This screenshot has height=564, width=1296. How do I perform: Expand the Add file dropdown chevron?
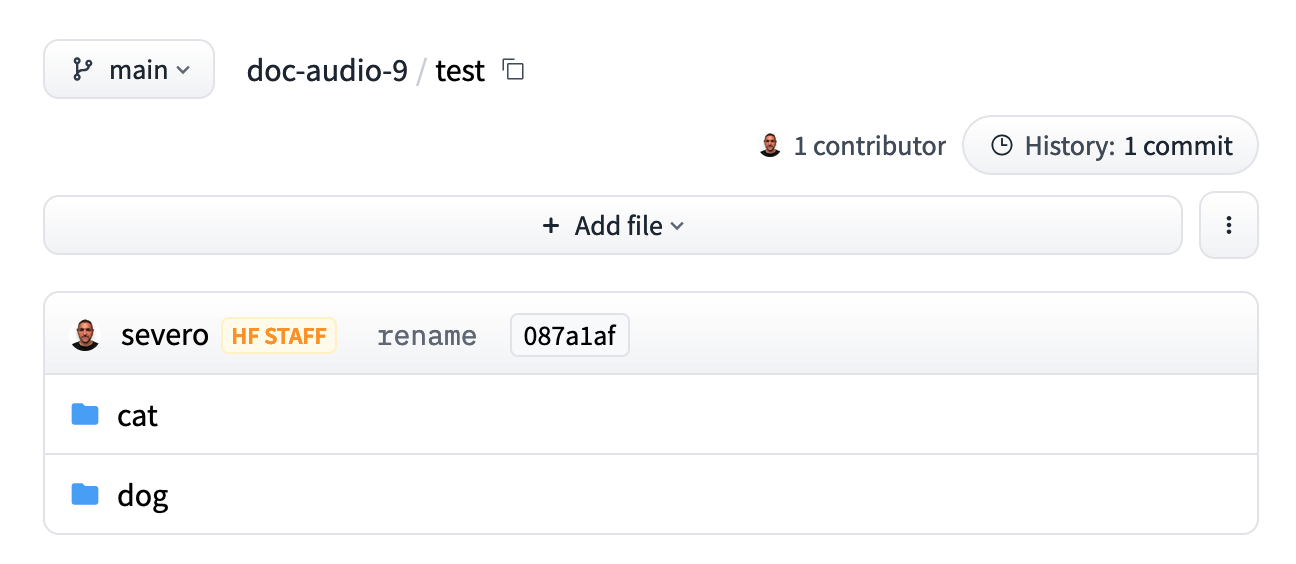point(677,226)
